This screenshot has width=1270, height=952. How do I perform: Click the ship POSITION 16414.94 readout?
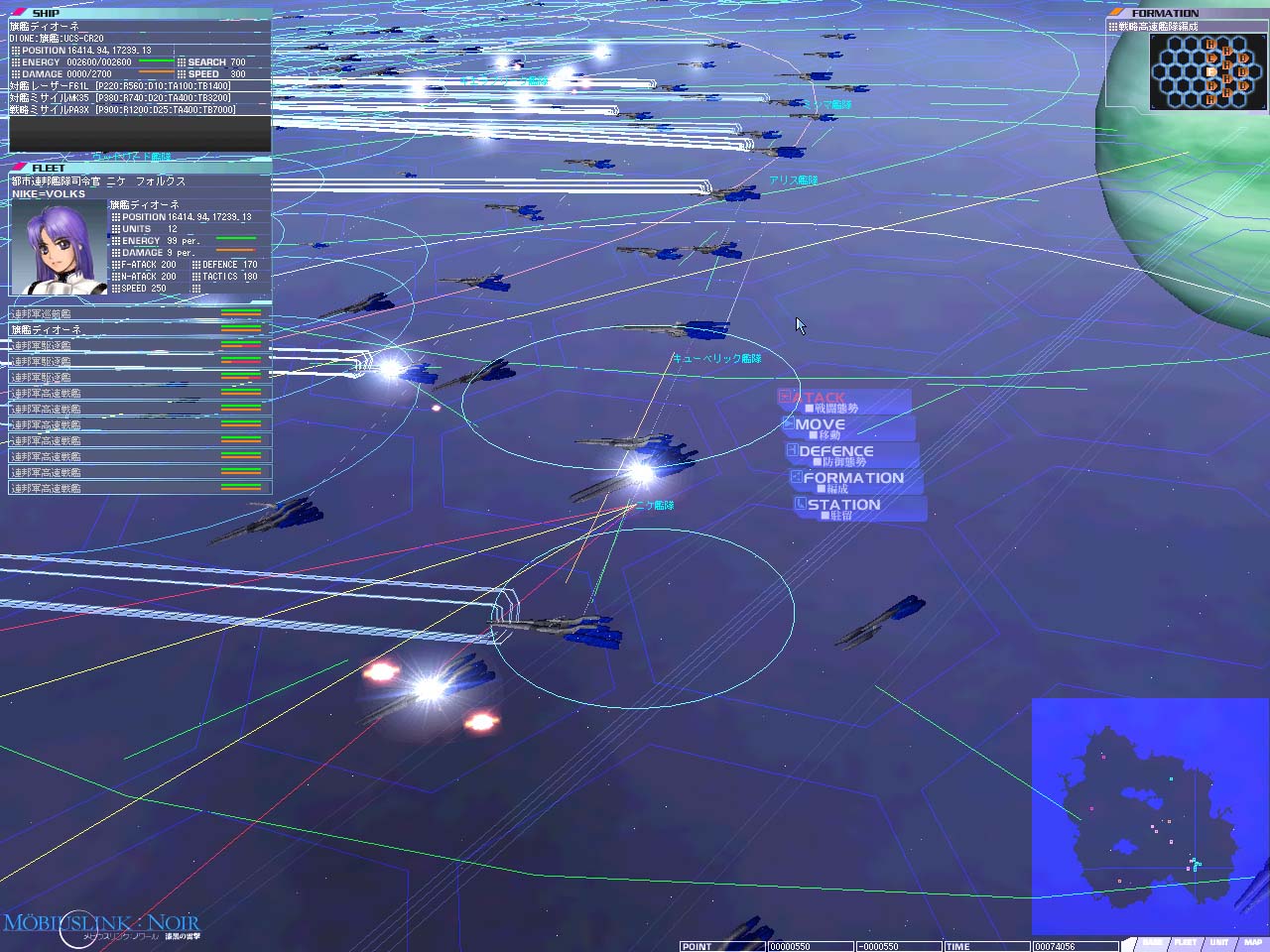click(x=81, y=51)
